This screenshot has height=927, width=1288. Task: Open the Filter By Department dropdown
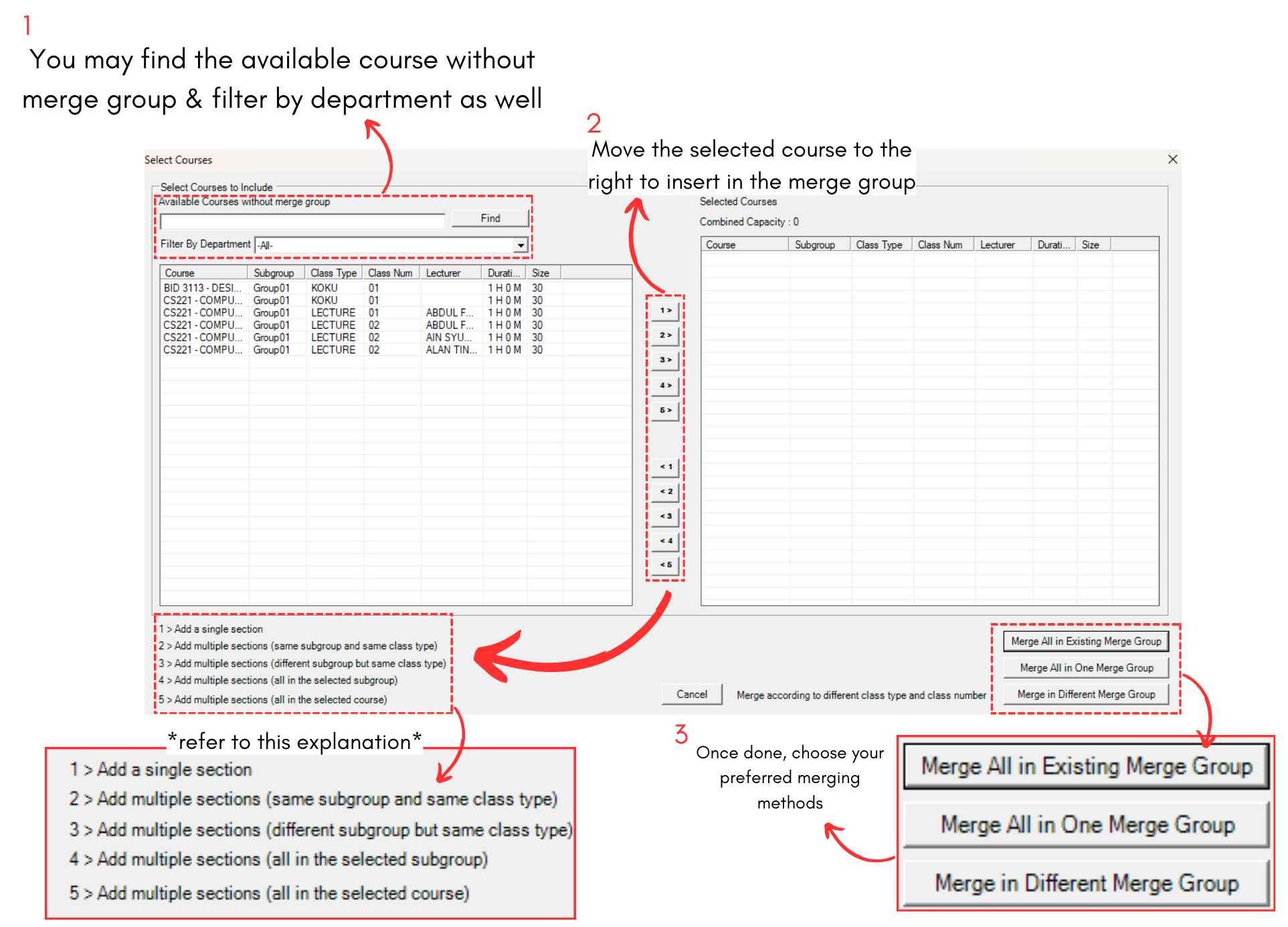point(521,246)
